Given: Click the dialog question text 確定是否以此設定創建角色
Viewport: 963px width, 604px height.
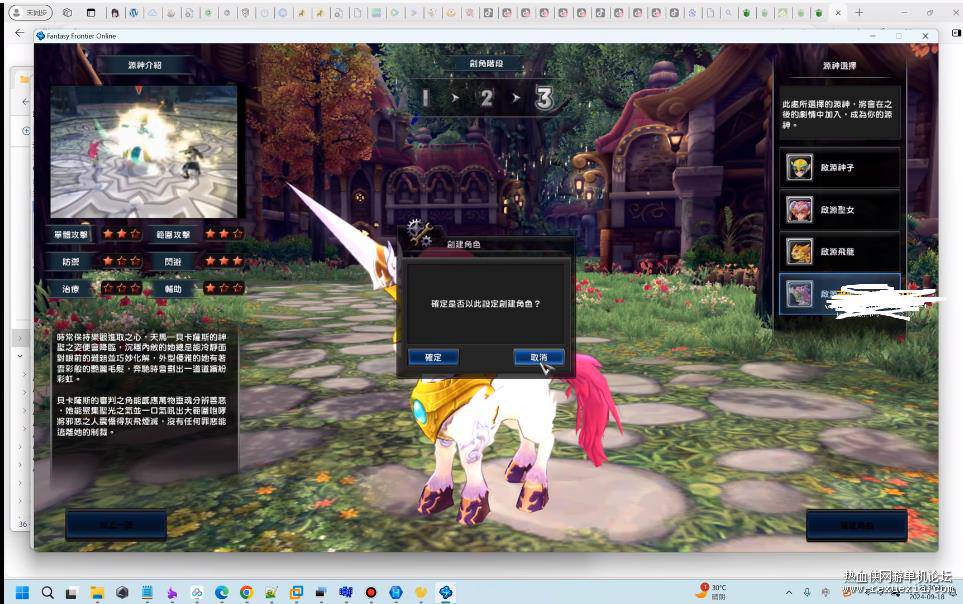Looking at the screenshot, I should 485,304.
